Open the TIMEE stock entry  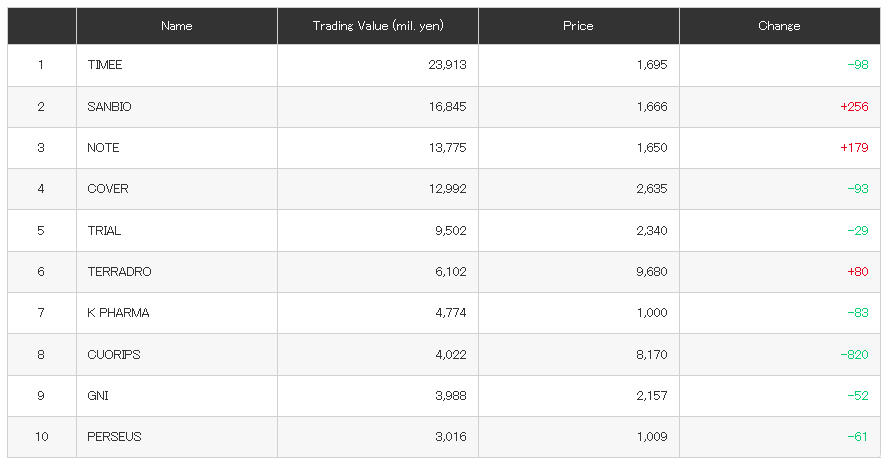click(x=105, y=65)
